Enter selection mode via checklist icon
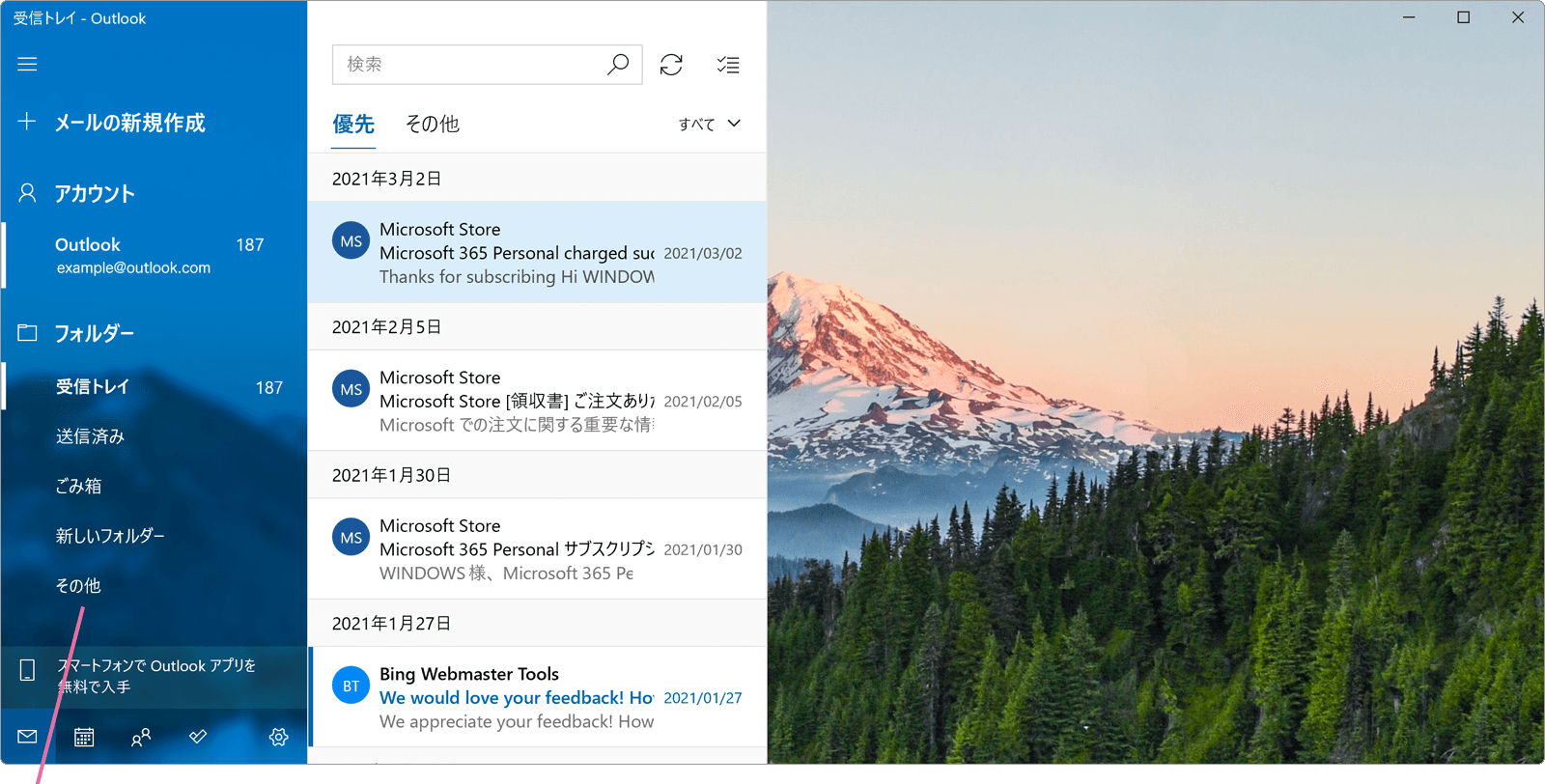The width and height of the screenshot is (1545, 784). tap(728, 65)
